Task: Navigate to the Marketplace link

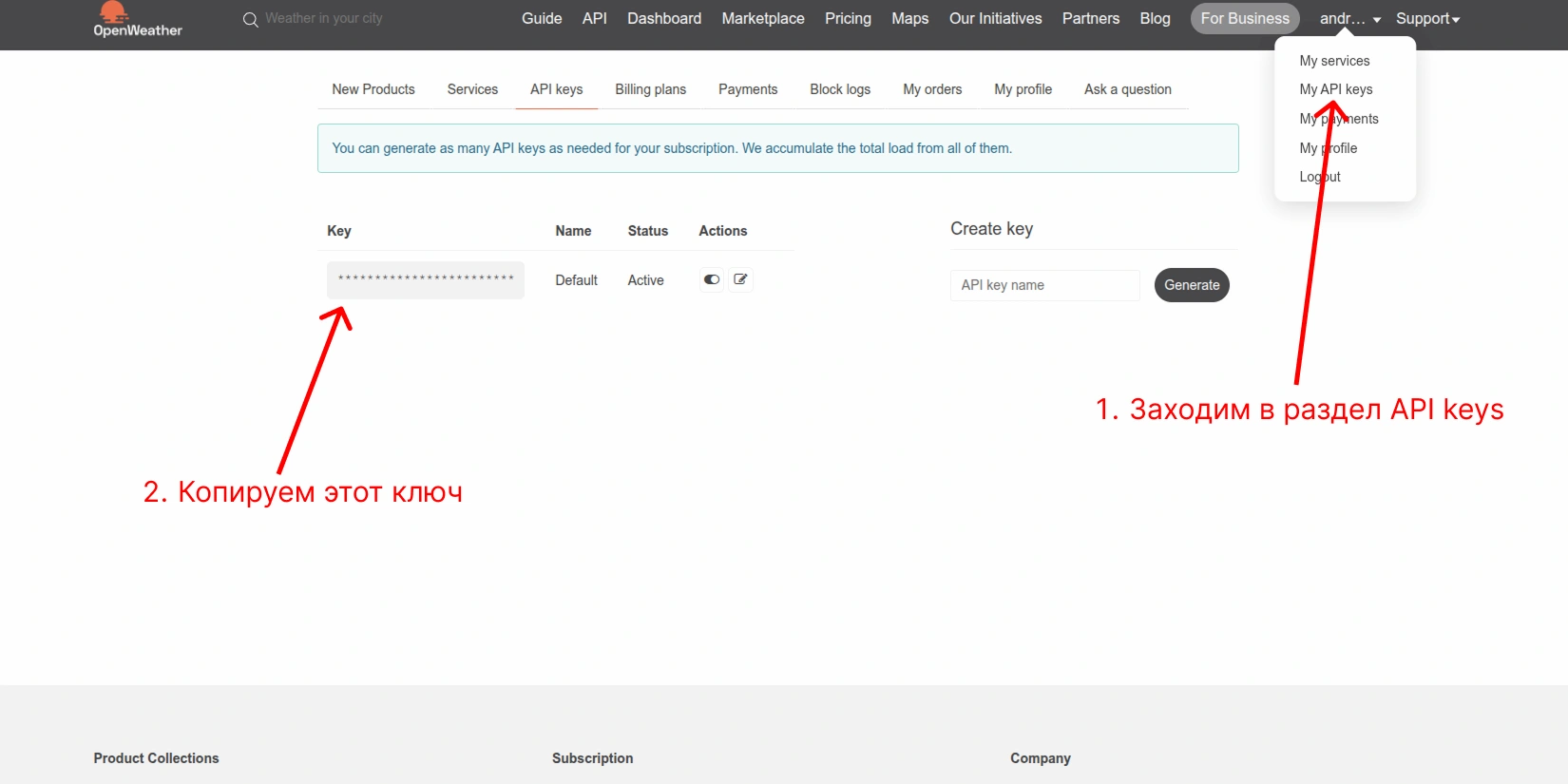Action: tap(762, 19)
